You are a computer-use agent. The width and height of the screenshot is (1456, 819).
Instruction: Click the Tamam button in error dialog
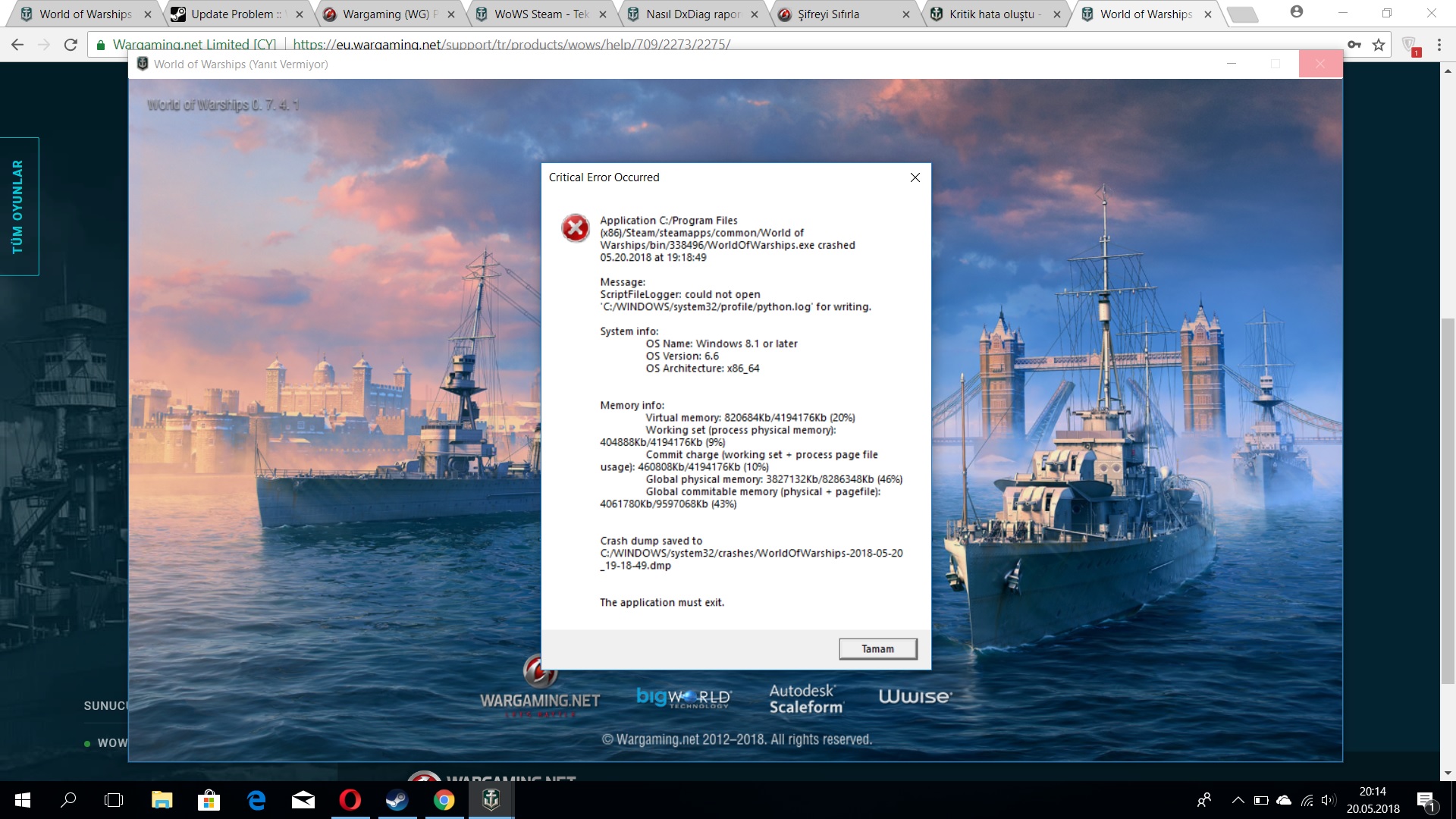[x=877, y=648]
